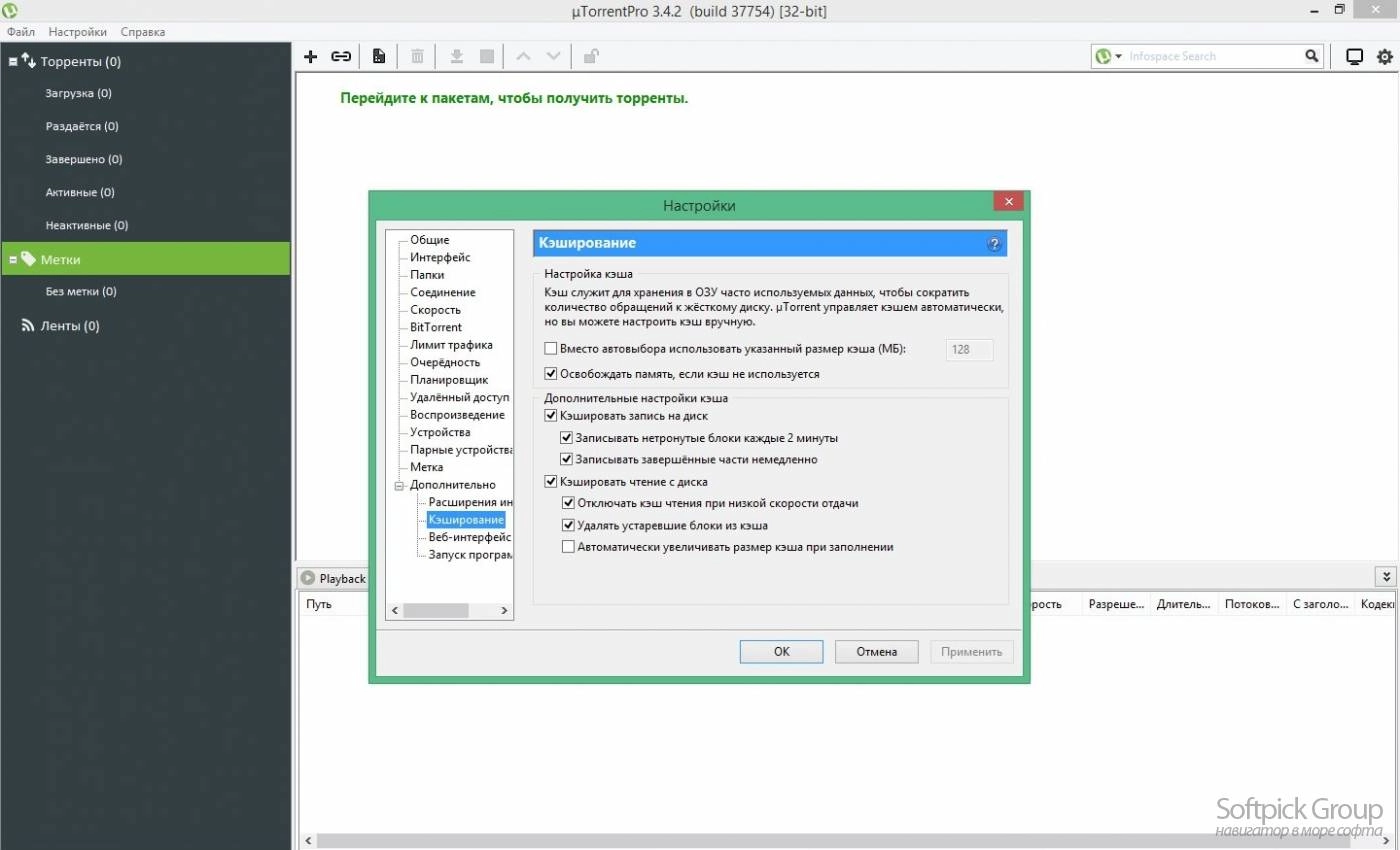The height and width of the screenshot is (850, 1400).
Task: Open the Настройки menu
Action: [77, 31]
